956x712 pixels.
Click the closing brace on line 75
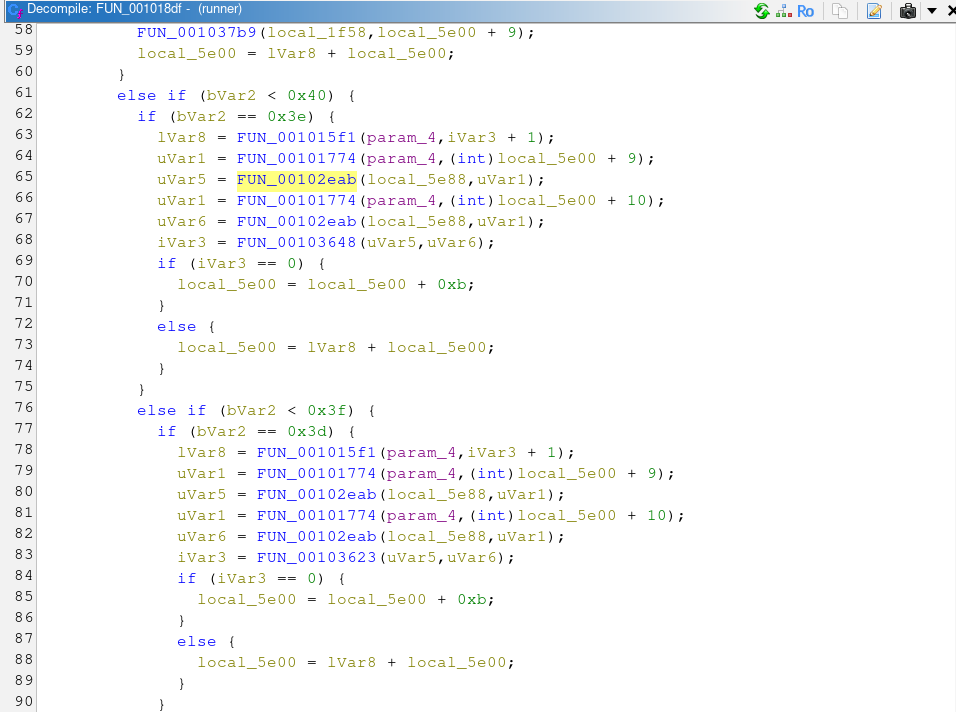(x=141, y=390)
